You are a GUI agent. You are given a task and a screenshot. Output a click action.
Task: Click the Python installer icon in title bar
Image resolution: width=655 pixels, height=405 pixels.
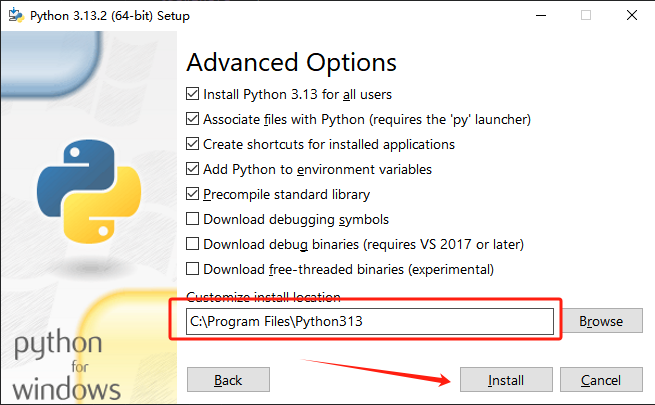16,15
